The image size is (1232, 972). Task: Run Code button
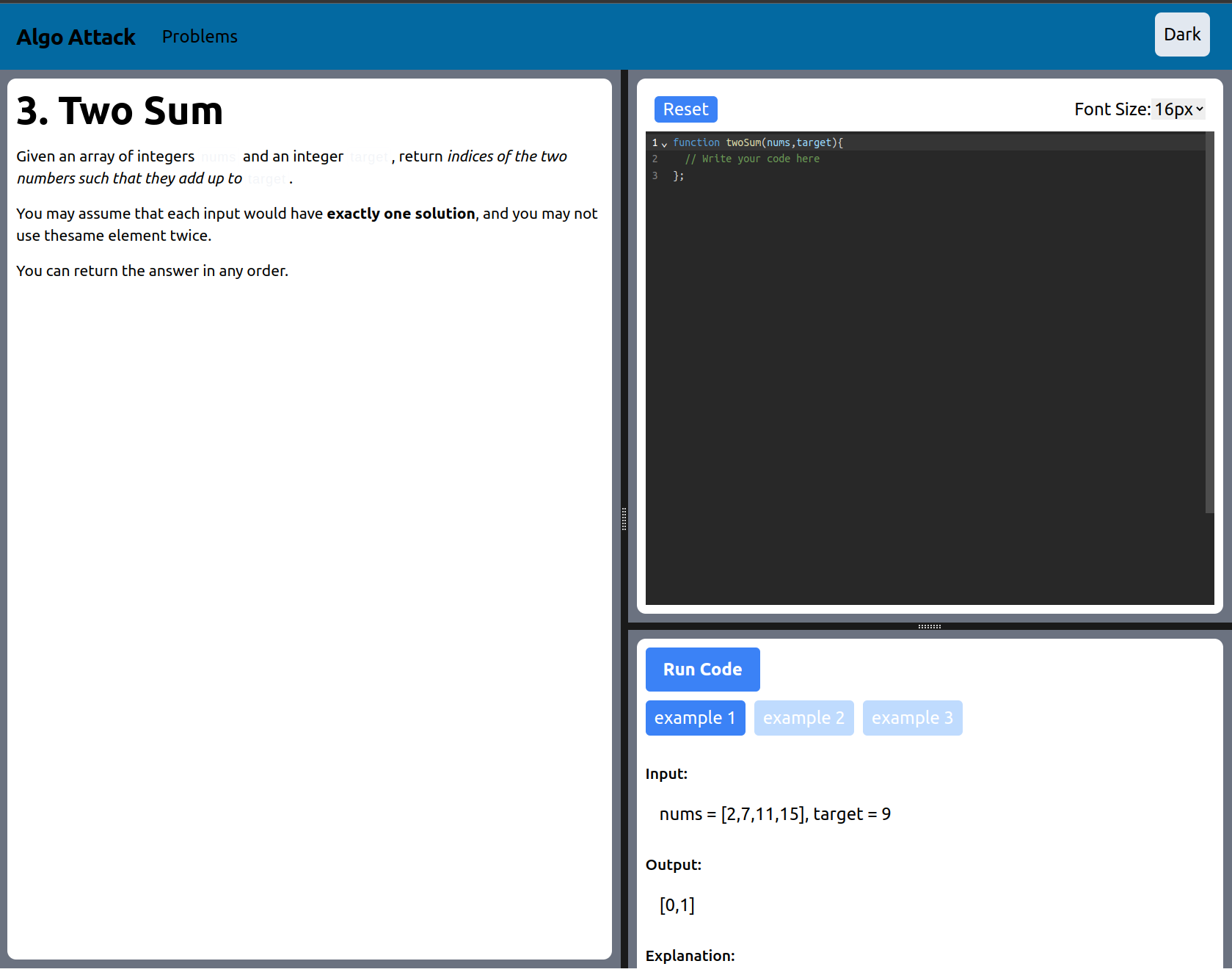(x=702, y=670)
